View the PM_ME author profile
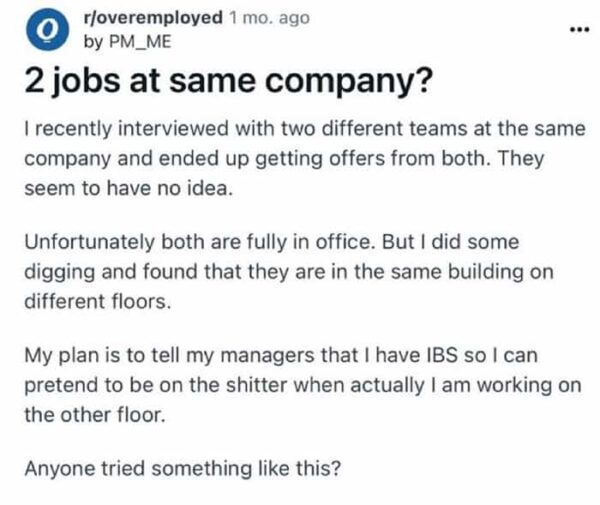 pos(117,40)
